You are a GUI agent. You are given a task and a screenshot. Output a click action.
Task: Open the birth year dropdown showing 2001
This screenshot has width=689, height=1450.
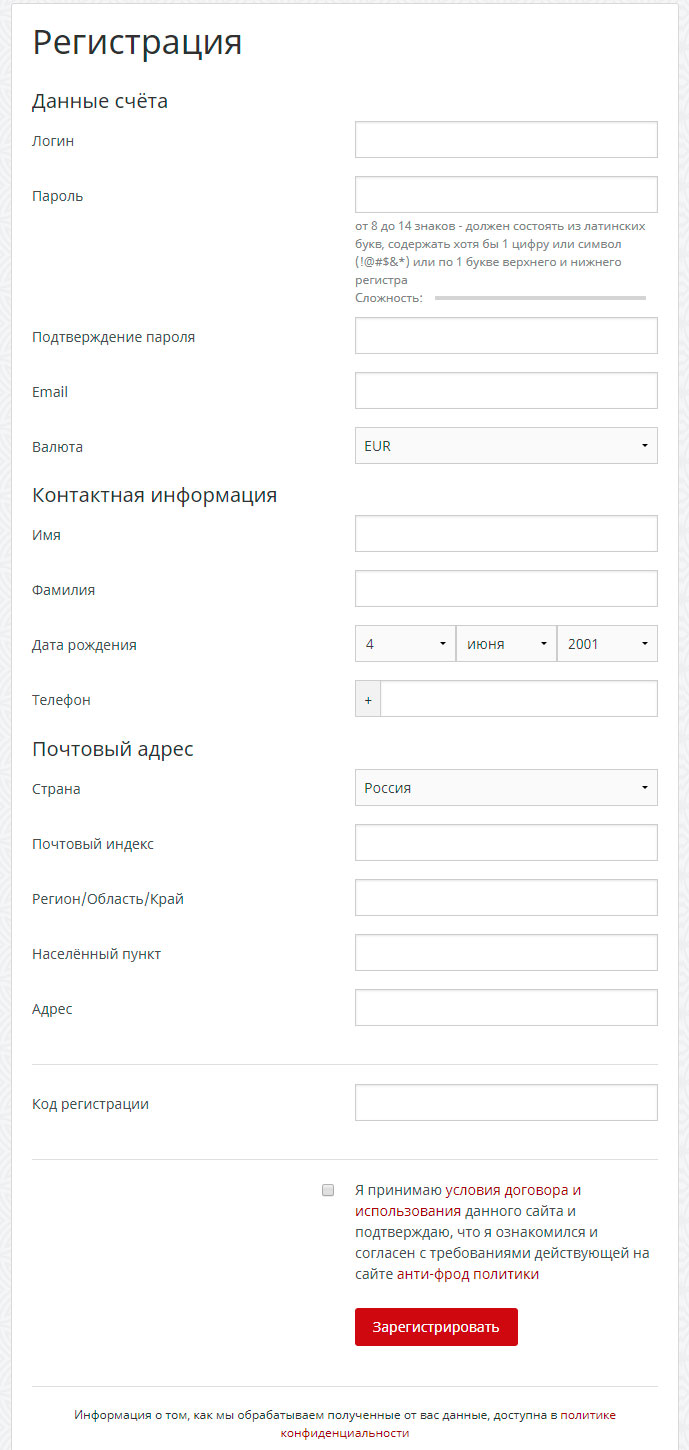point(607,644)
